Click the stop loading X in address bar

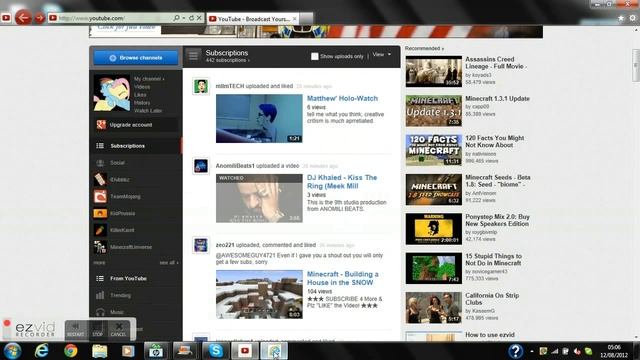click(x=199, y=18)
